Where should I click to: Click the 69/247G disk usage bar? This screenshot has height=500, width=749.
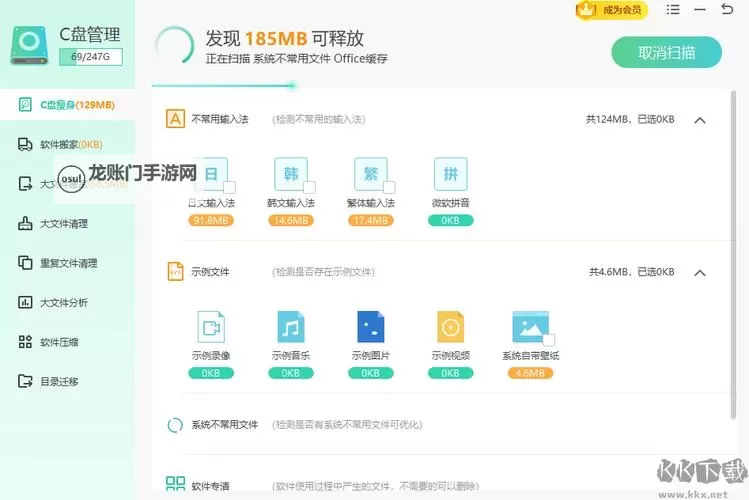(x=91, y=57)
